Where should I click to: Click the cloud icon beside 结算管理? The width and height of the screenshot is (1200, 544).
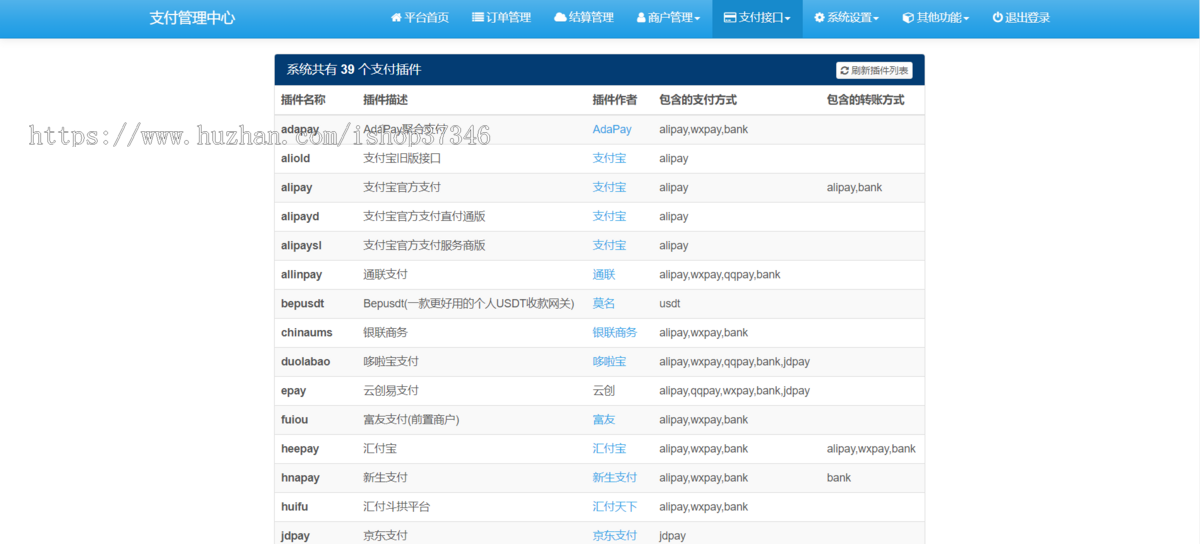[x=560, y=18]
